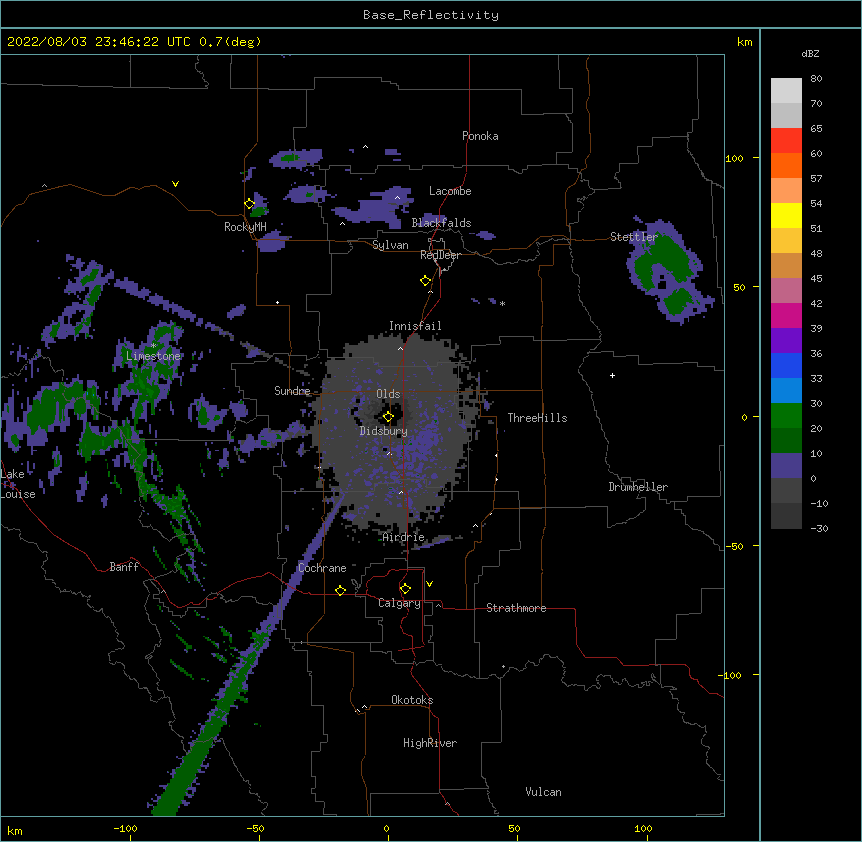Click the yellow v marker northwest of RockyMH
Viewport: 862px width, 842px height.
click(x=175, y=184)
